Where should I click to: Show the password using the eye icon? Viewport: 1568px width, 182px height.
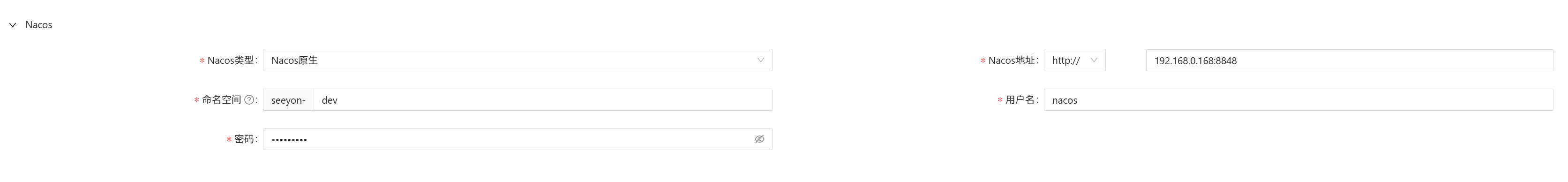[759, 139]
